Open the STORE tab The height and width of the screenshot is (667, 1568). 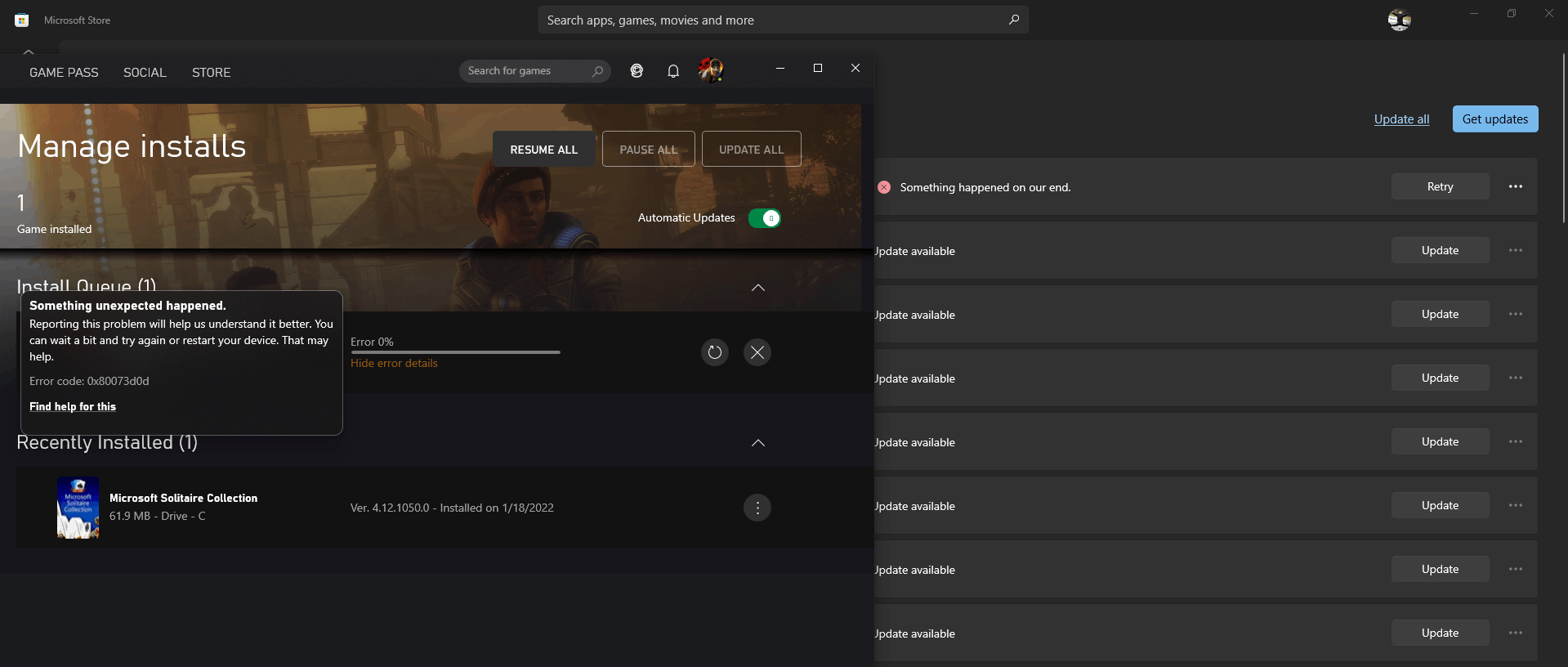[211, 73]
